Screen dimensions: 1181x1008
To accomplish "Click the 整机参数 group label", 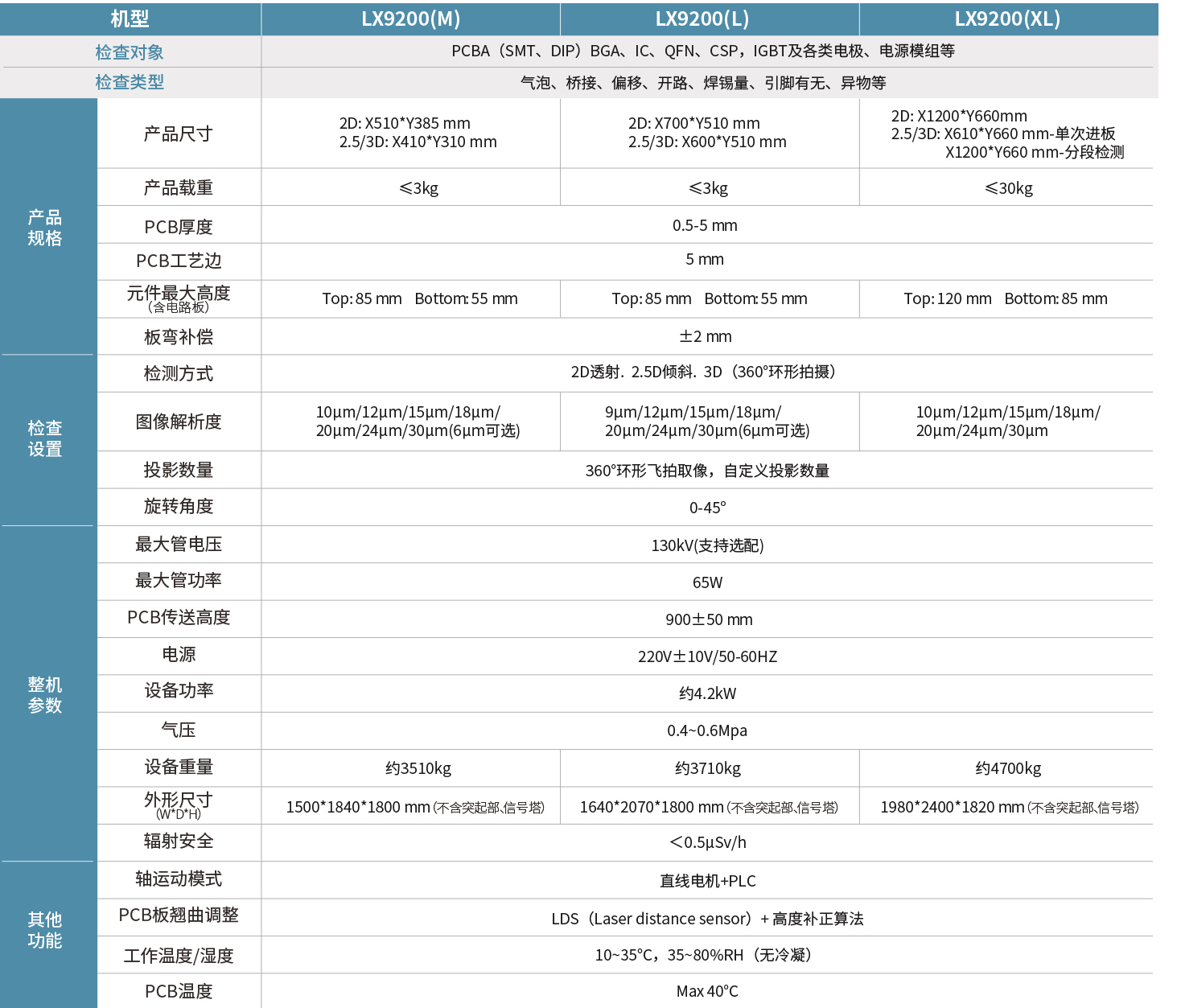I will (x=45, y=695).
